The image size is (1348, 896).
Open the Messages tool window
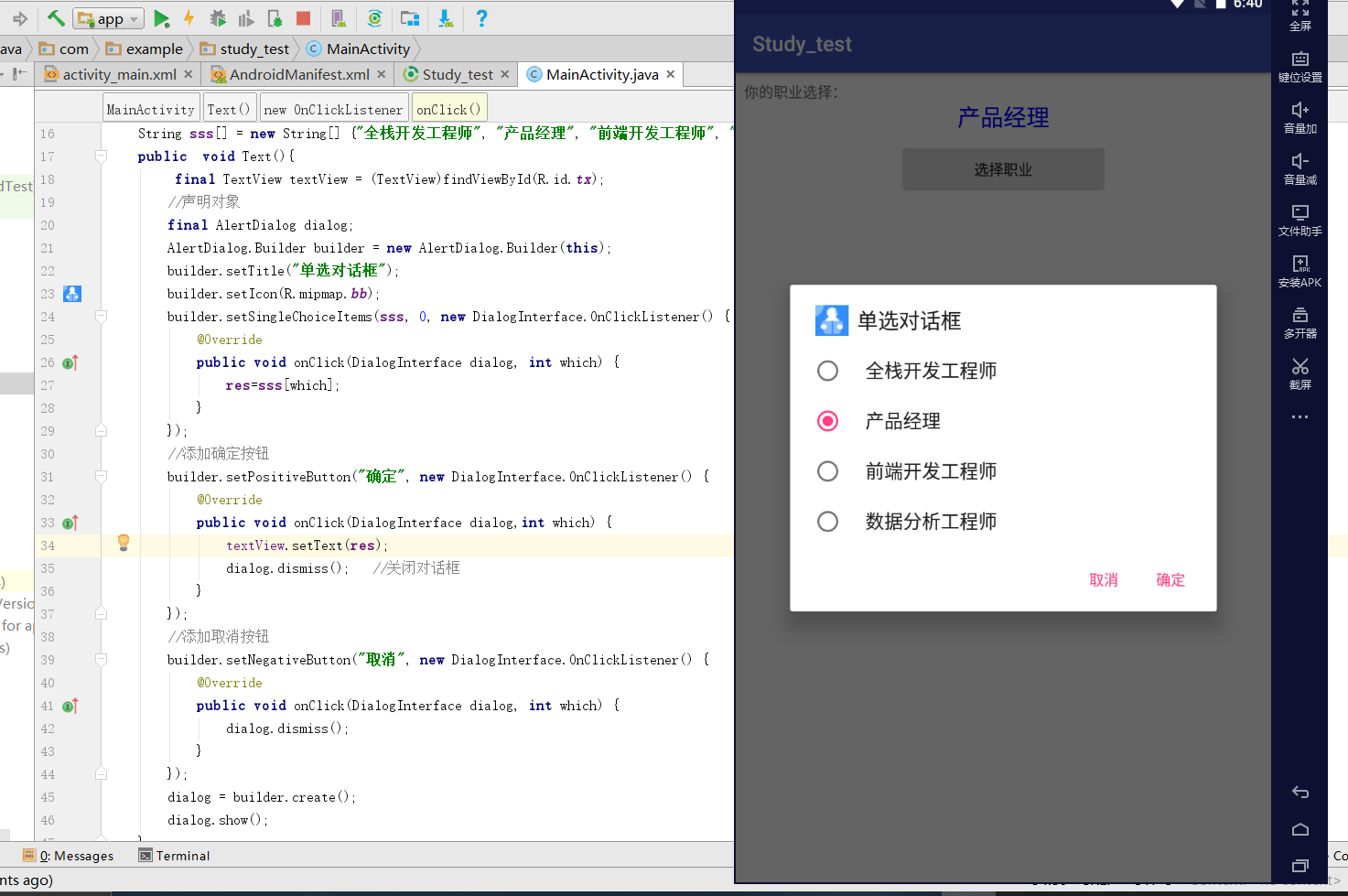point(68,856)
